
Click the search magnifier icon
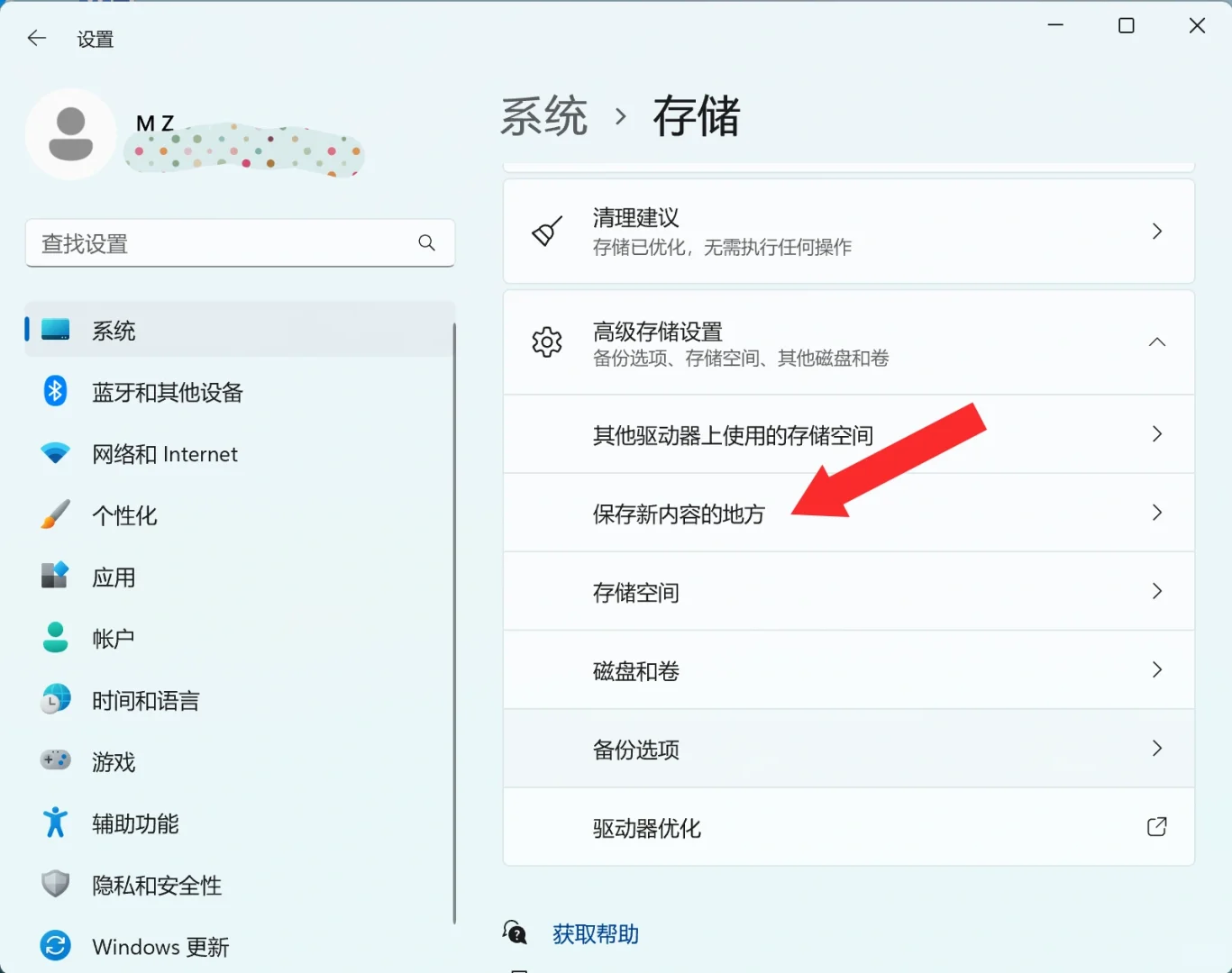427,242
